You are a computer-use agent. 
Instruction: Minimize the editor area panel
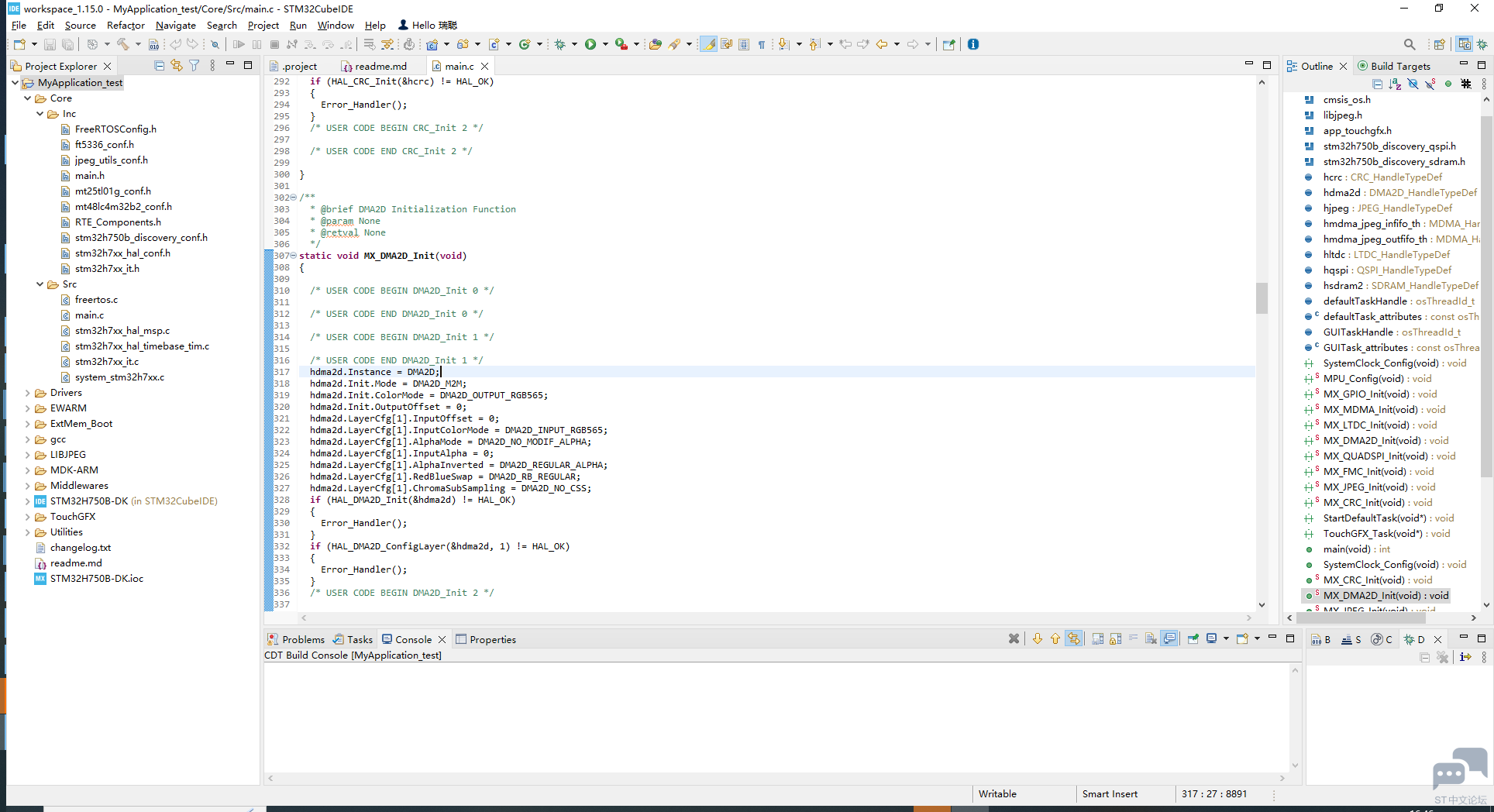(x=1248, y=64)
